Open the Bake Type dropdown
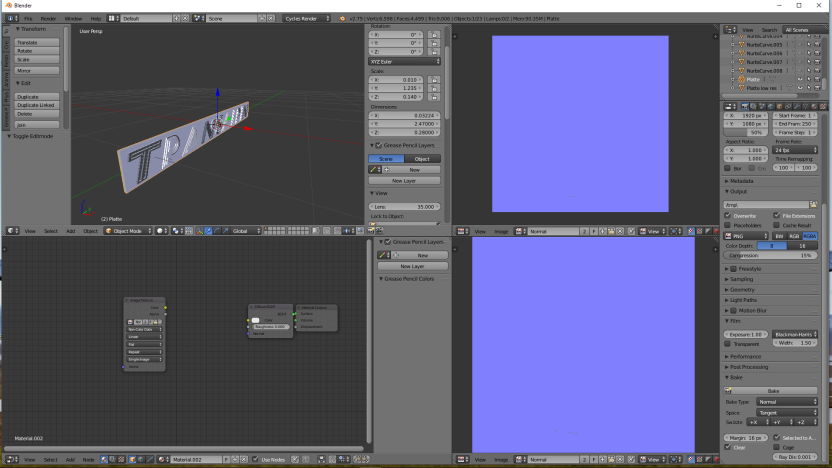This screenshot has height=468, width=832. click(x=790, y=401)
